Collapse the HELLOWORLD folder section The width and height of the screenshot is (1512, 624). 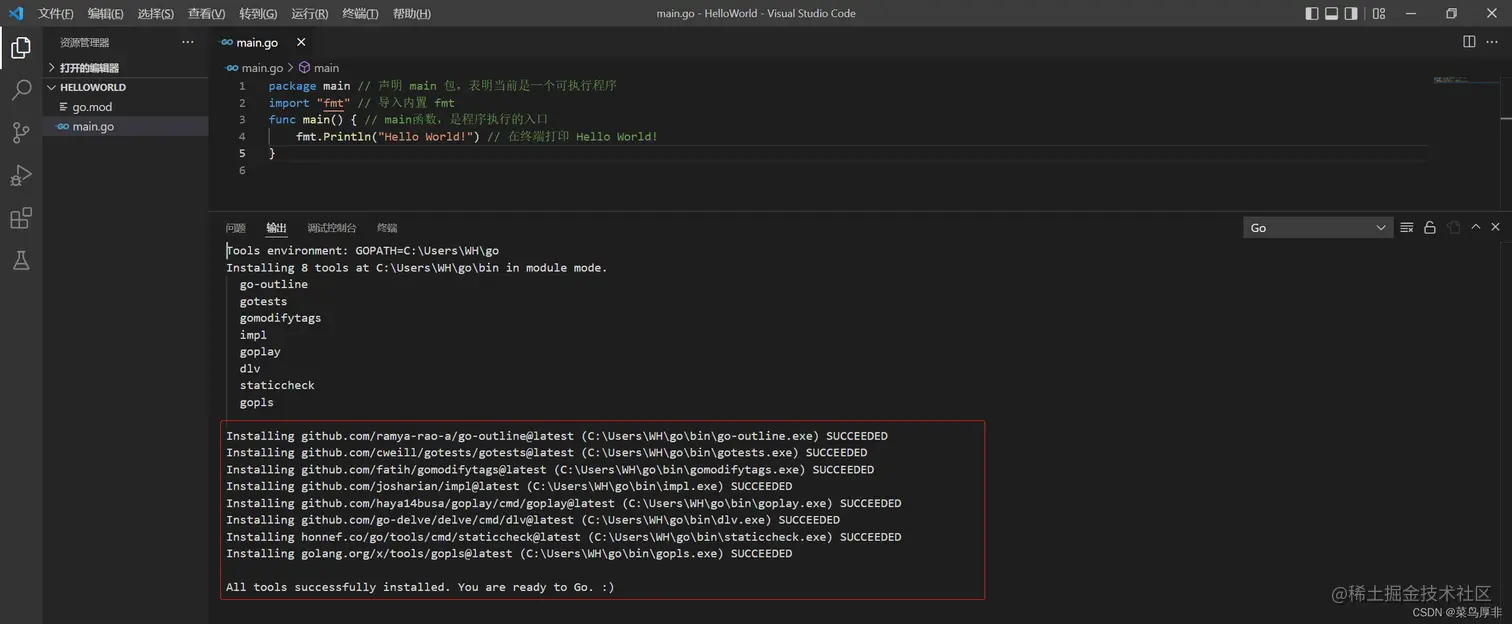[x=126, y=87]
